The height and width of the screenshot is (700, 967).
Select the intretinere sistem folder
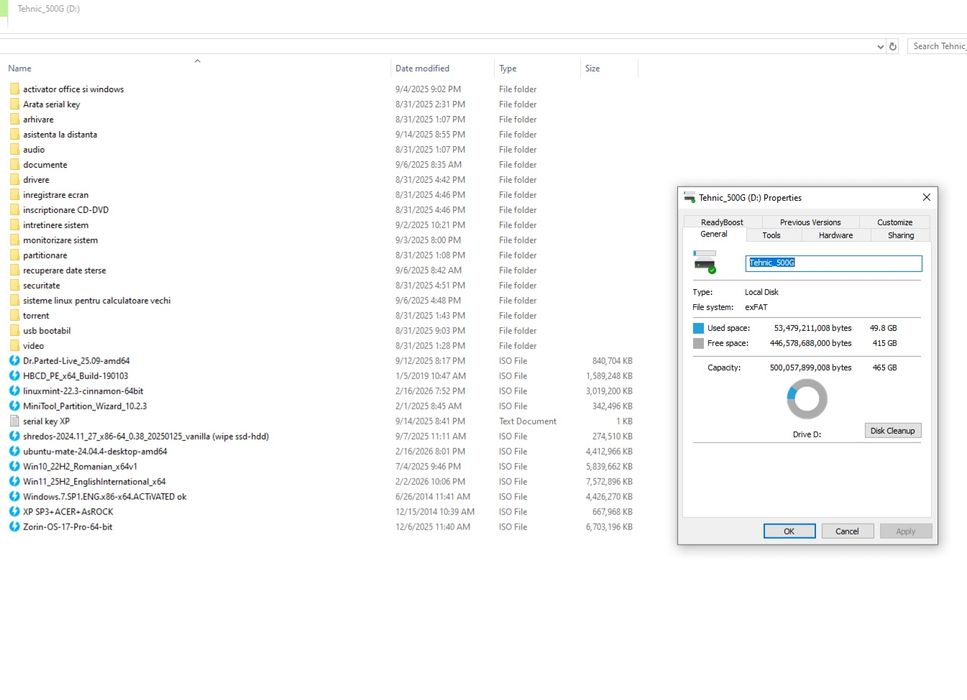pos(56,225)
